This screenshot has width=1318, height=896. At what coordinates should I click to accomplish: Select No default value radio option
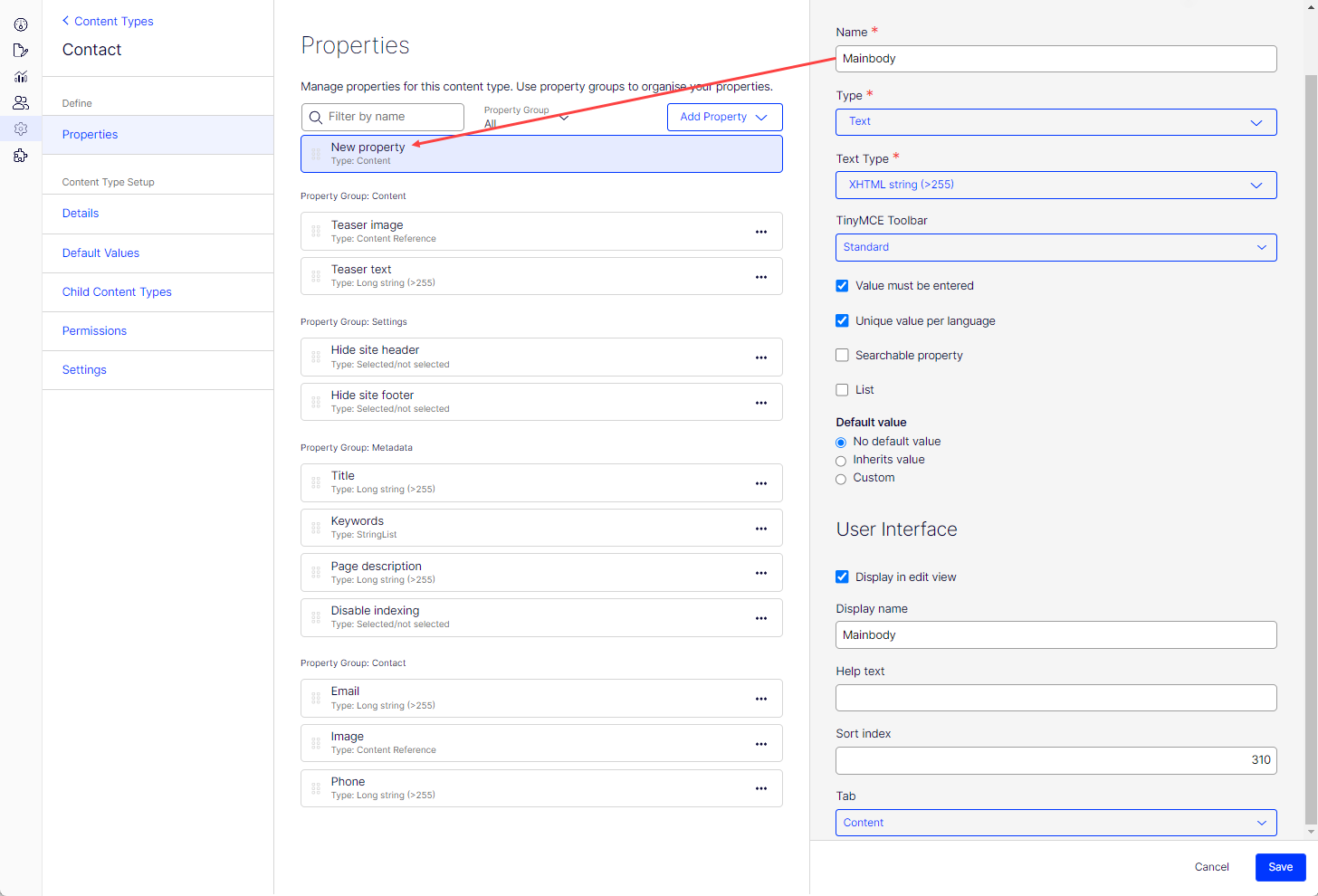pos(841,443)
